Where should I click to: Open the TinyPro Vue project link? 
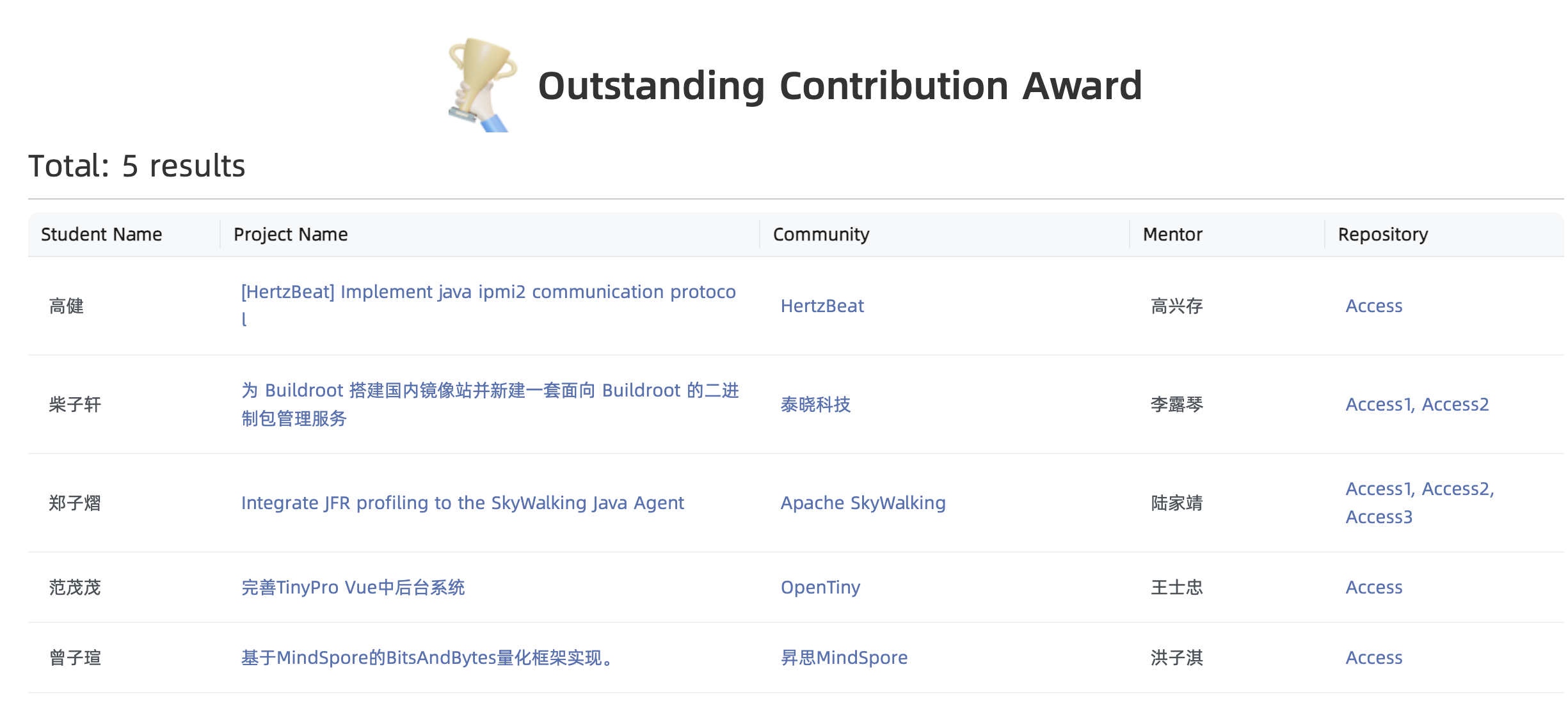click(x=353, y=588)
